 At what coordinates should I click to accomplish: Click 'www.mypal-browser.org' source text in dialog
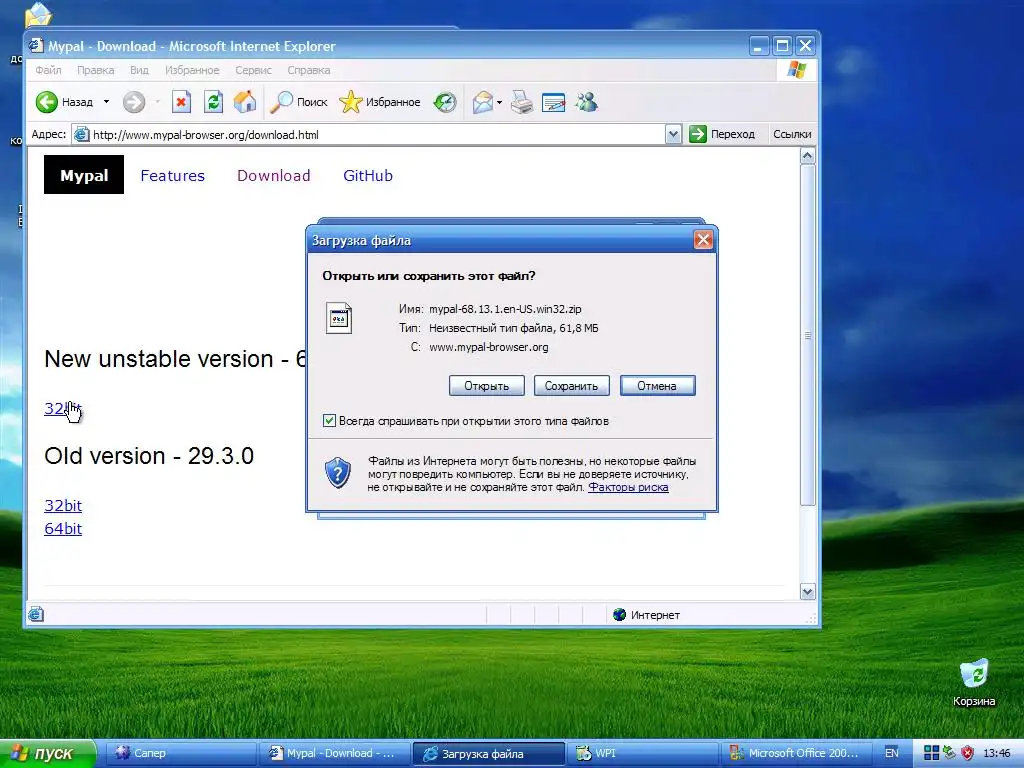coord(488,347)
